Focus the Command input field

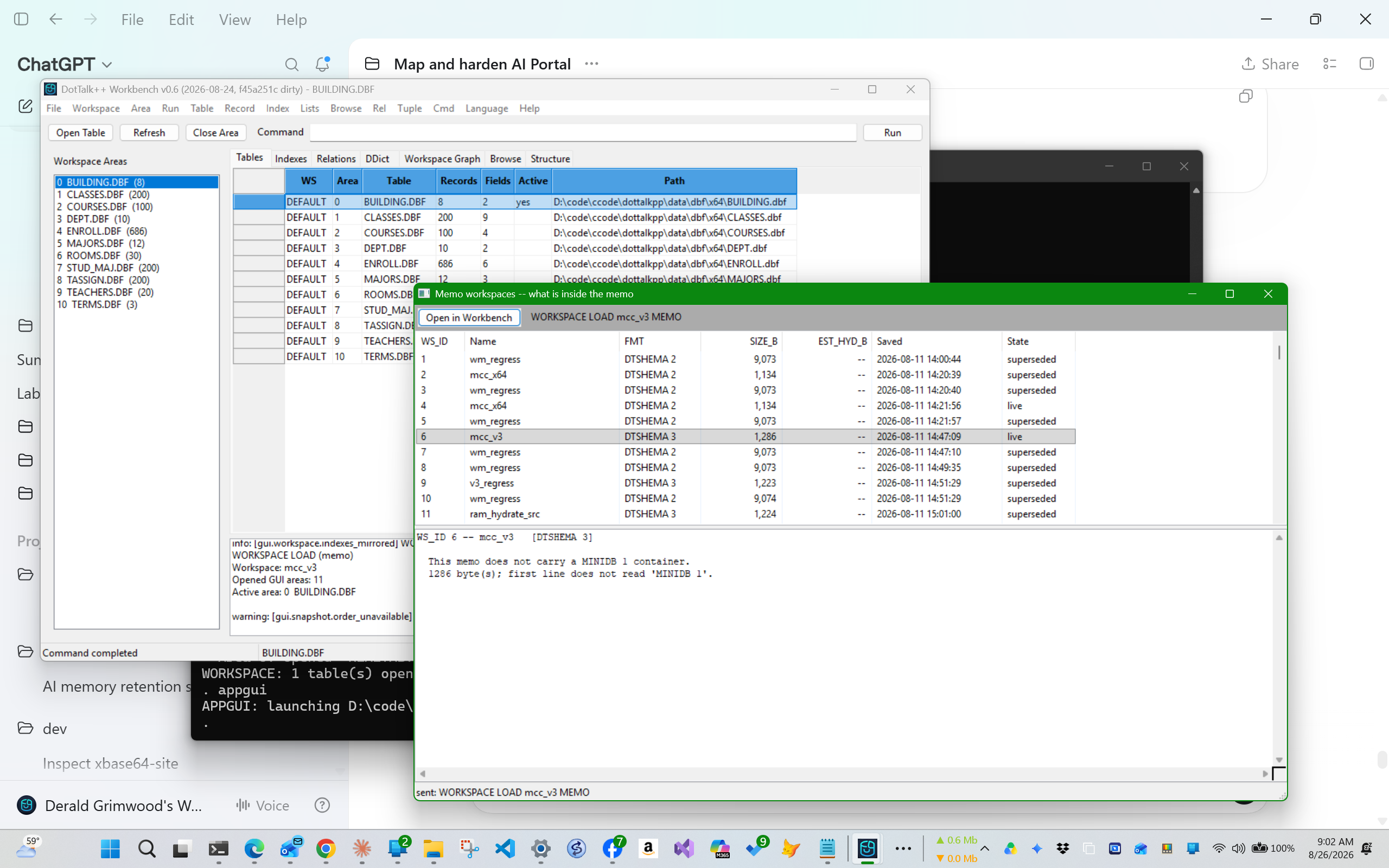[x=583, y=132]
